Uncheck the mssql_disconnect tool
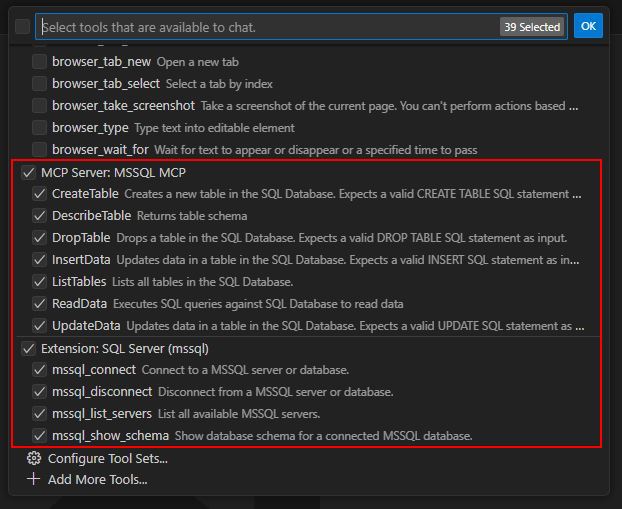Image resolution: width=622 pixels, height=509 pixels. (x=39, y=392)
